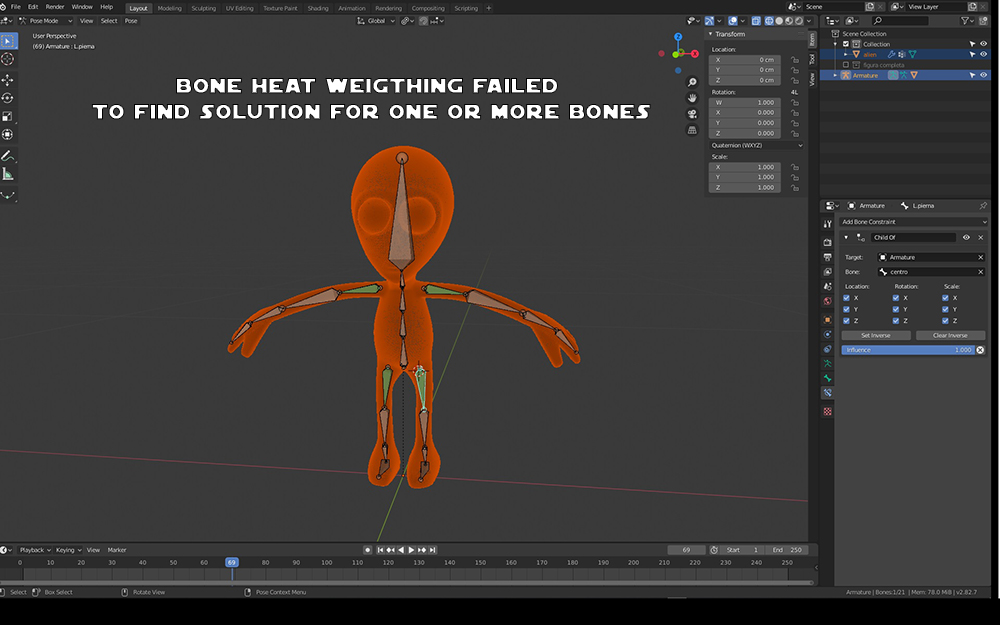This screenshot has height=625, width=1000.
Task: Jump to the timeline end frame
Action: (432, 550)
